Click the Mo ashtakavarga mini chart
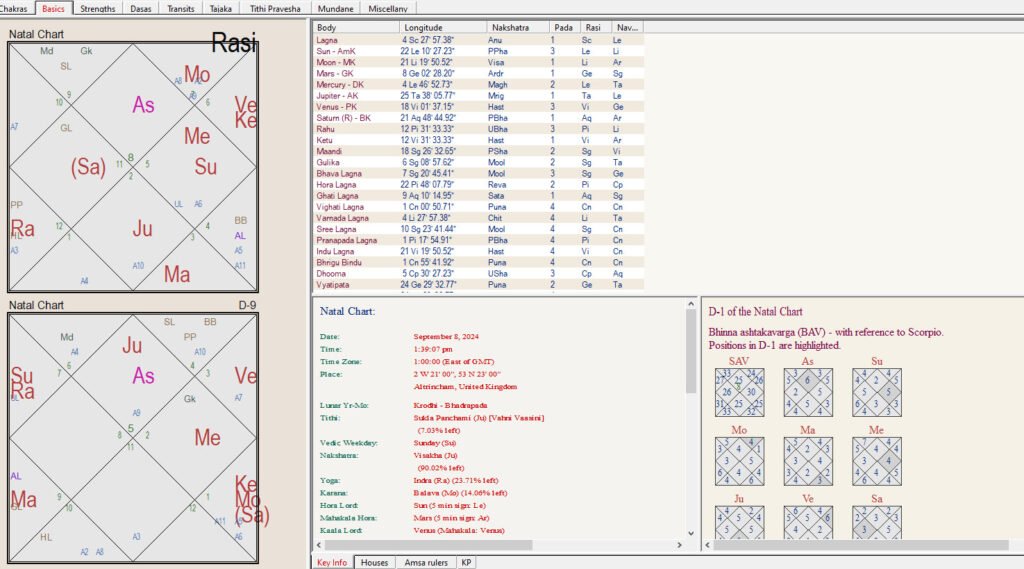 (x=740, y=461)
